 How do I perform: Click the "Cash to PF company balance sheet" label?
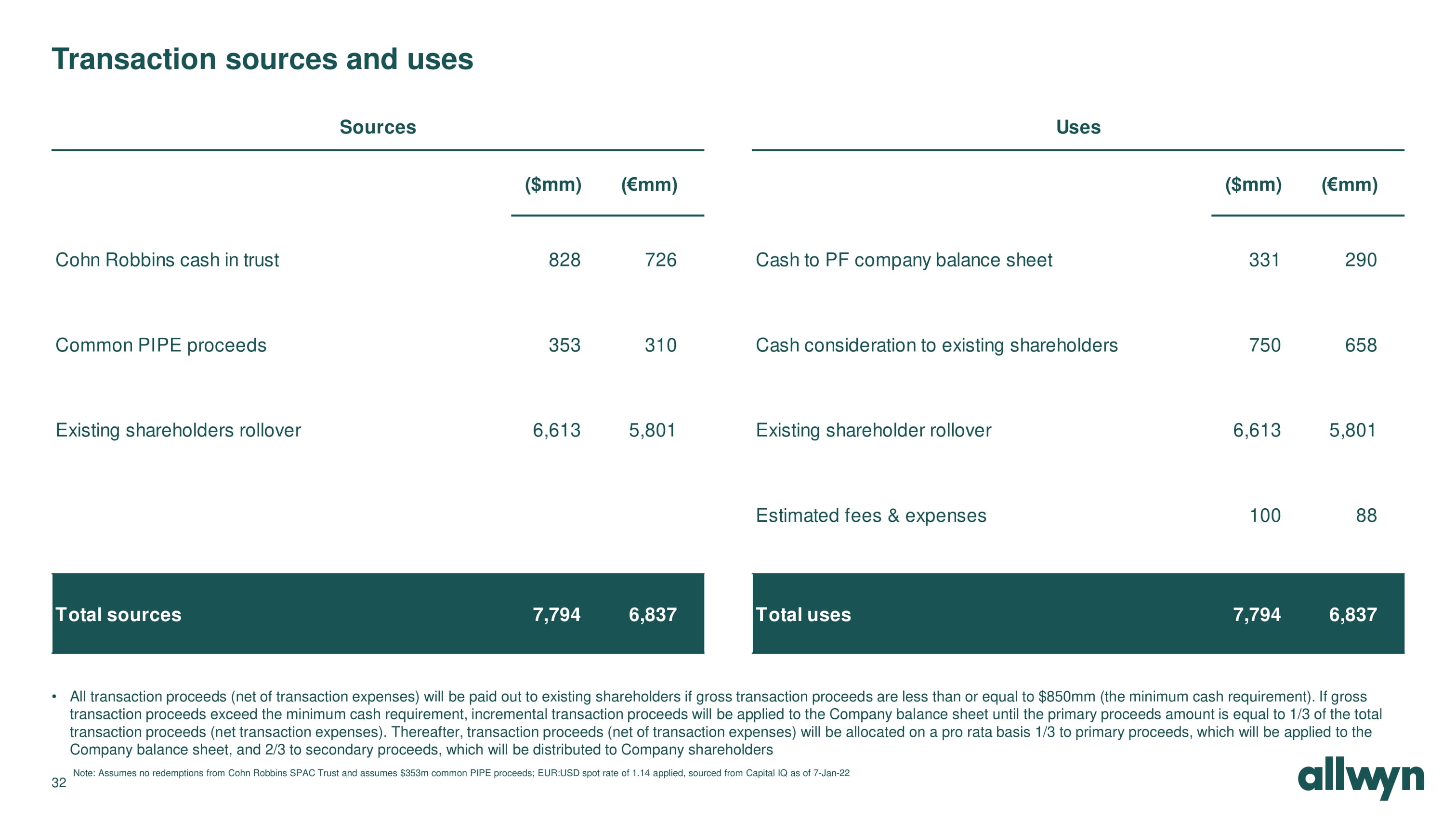click(903, 260)
